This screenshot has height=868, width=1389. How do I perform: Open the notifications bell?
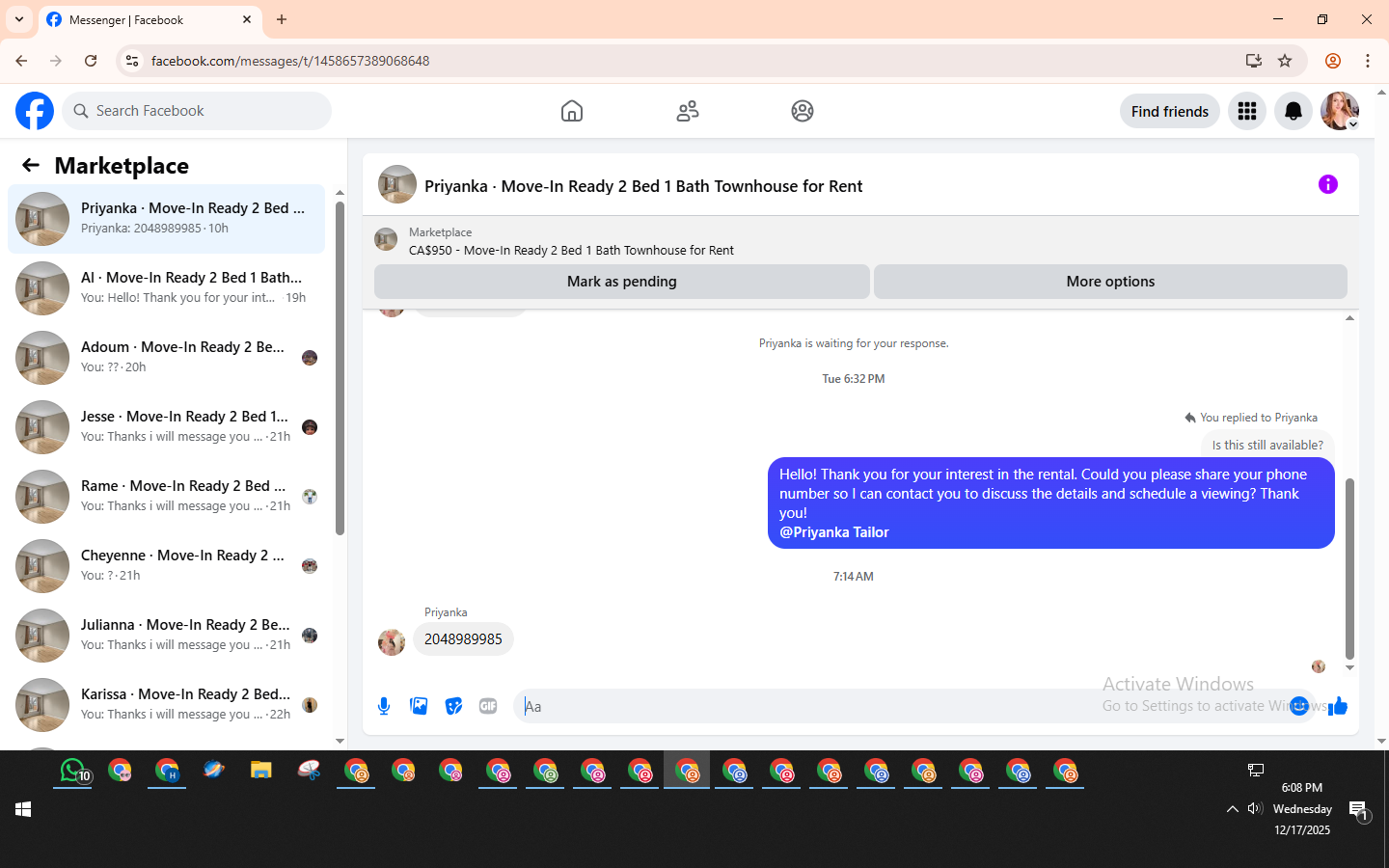(1294, 111)
